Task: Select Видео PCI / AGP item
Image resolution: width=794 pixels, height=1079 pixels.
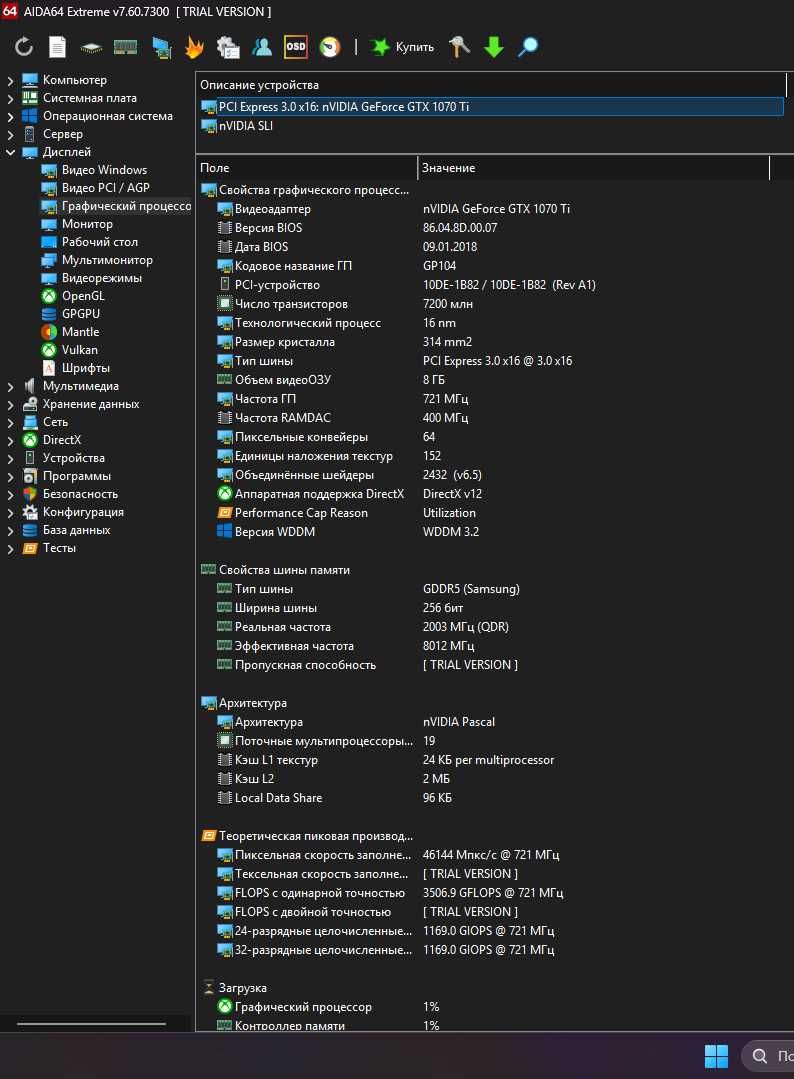Action: point(95,188)
